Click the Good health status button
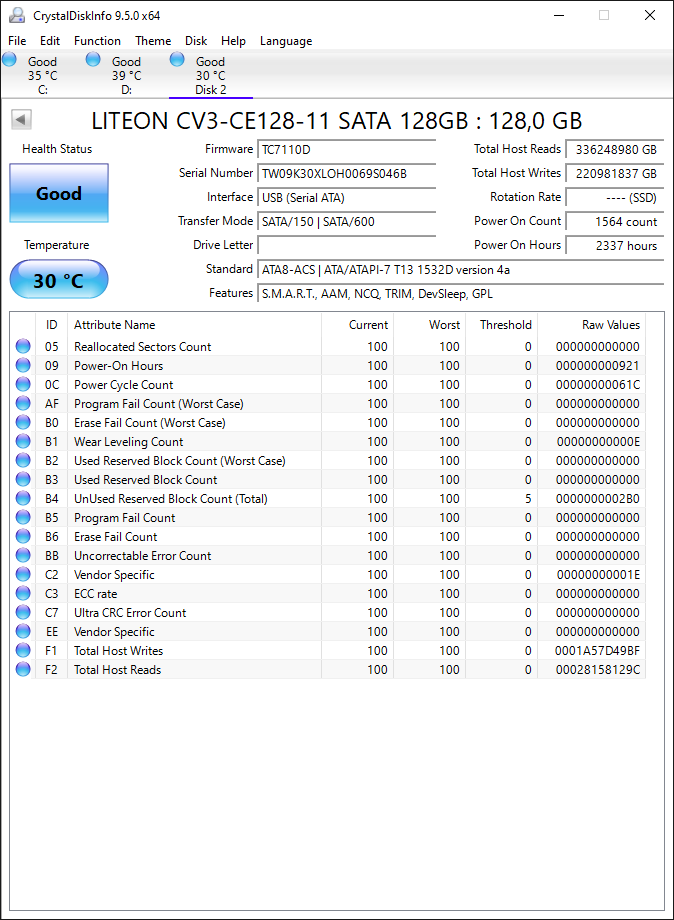Screen dimensions: 674x920 59,193
